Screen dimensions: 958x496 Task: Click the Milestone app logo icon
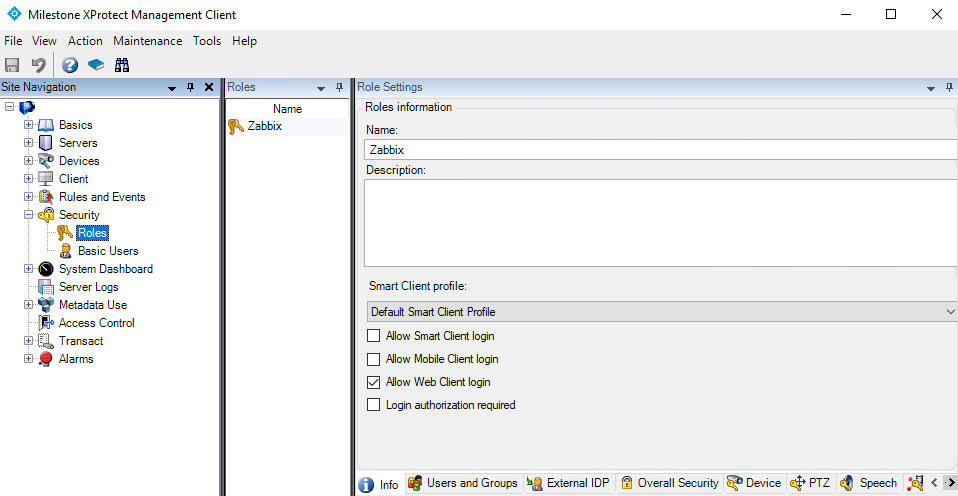(13, 14)
